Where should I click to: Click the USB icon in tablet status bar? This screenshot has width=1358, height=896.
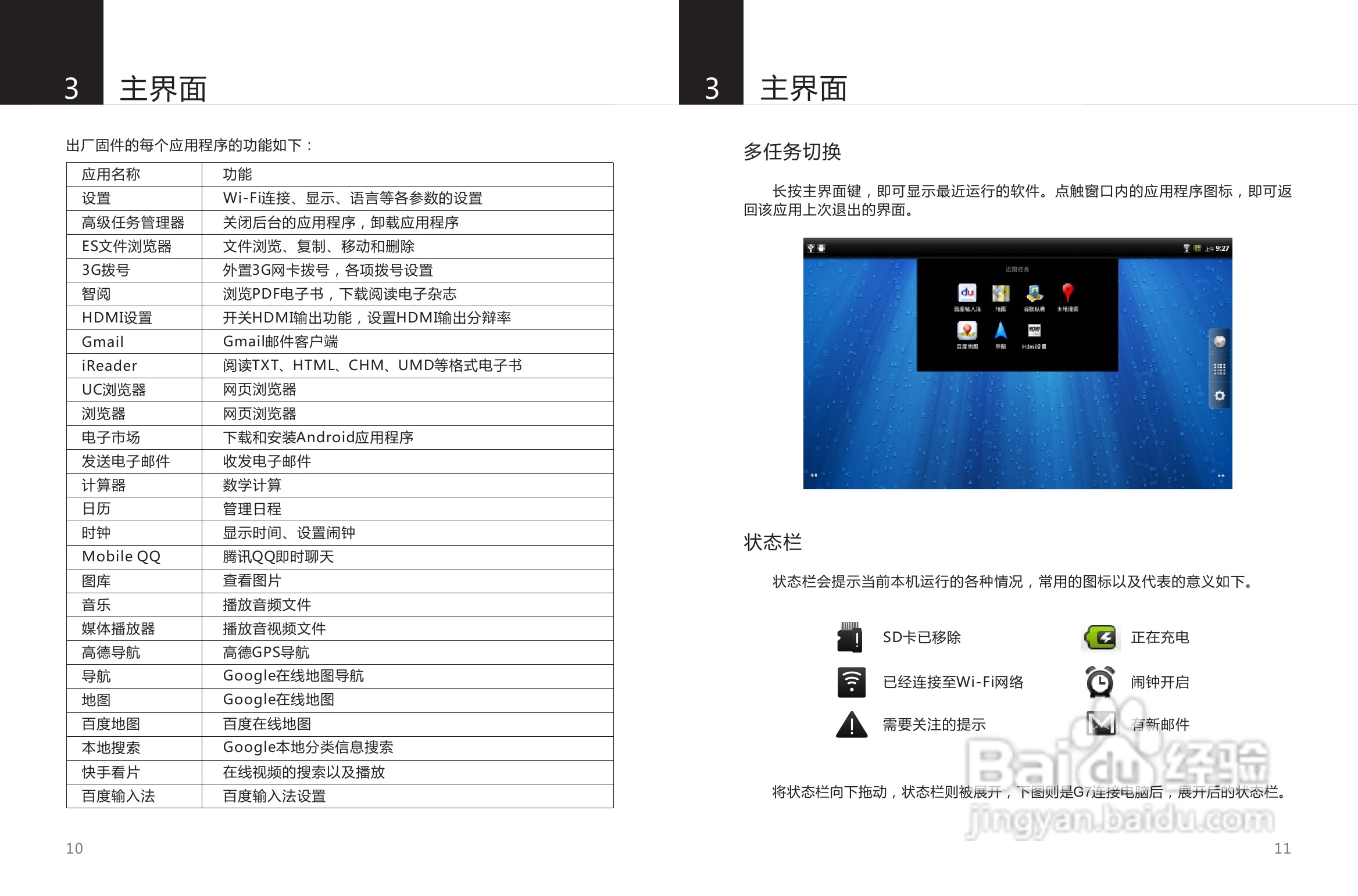point(811,248)
